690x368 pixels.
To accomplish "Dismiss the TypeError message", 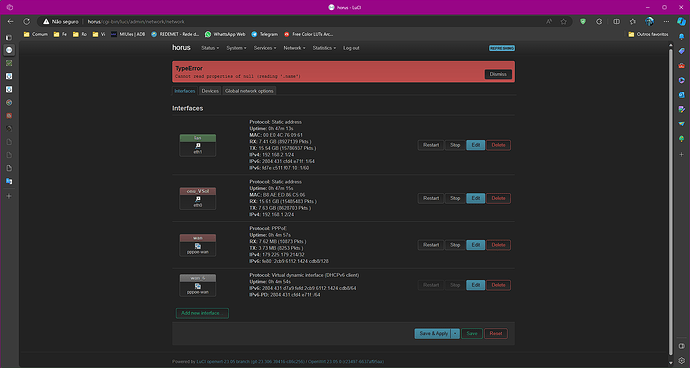I will coord(498,74).
